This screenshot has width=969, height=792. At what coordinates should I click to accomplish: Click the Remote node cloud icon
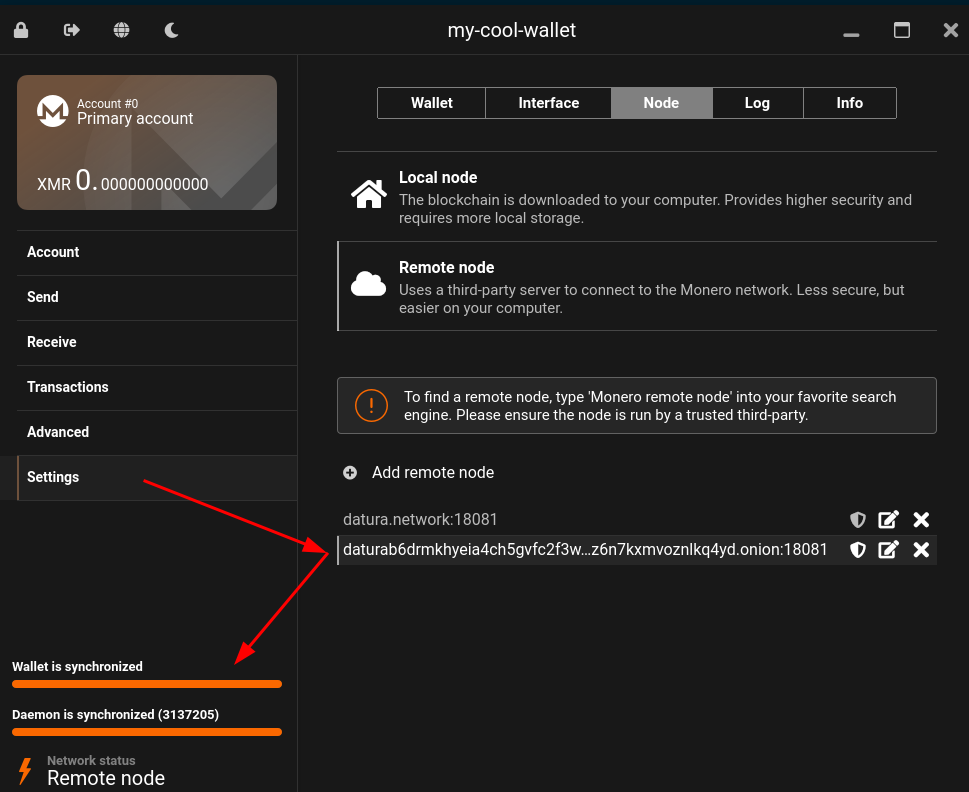368,284
